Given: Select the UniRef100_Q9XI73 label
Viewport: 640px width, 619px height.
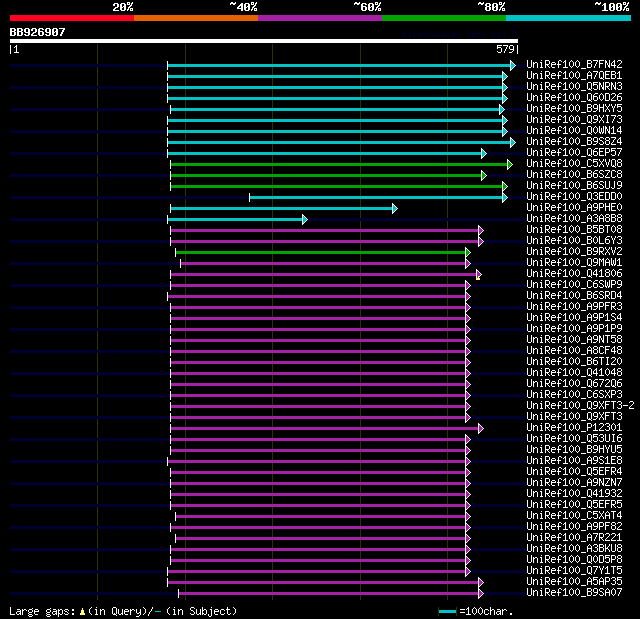Looking at the screenshot, I should tap(574, 120).
